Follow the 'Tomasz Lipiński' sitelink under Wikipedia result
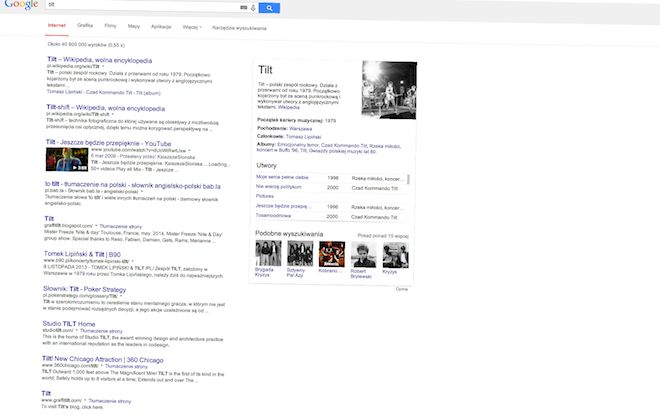Screen dimensions: 660x415 (64, 91)
